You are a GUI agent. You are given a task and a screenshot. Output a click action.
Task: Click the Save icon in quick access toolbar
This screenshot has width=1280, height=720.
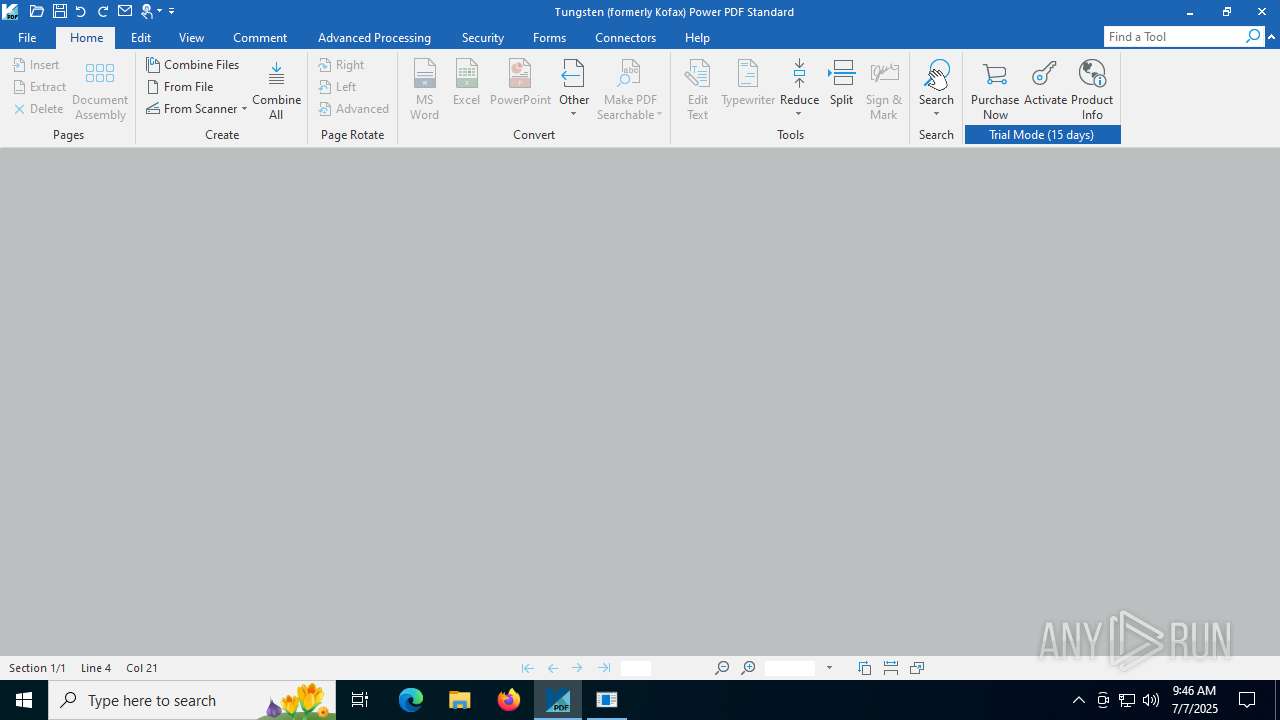(59, 11)
